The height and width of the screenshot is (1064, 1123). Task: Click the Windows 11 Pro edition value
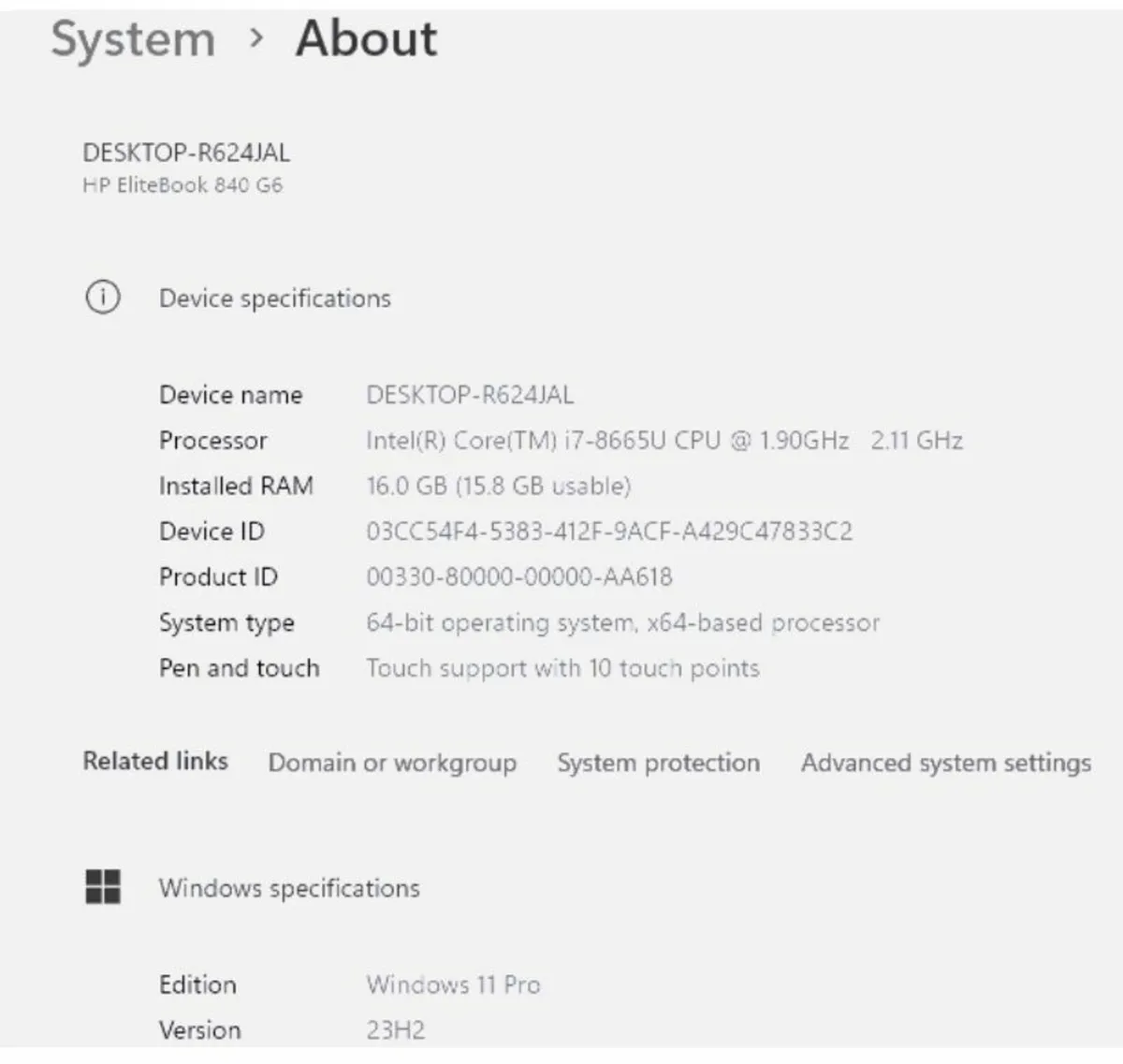click(454, 984)
